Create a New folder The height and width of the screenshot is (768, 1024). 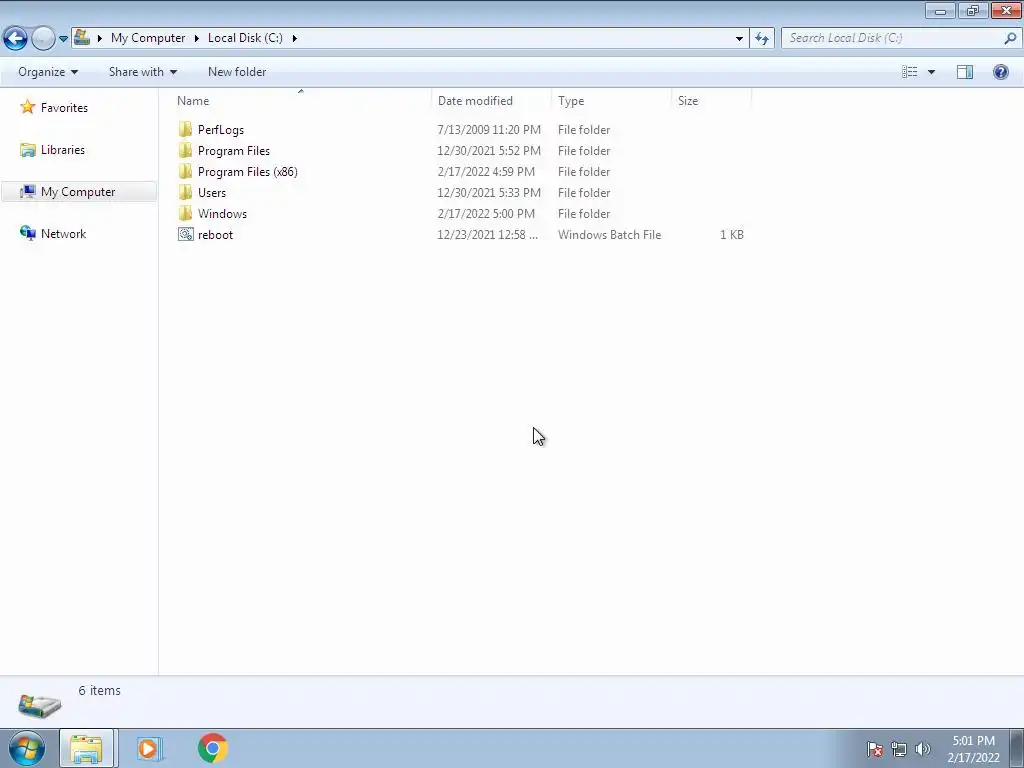pyautogui.click(x=237, y=72)
